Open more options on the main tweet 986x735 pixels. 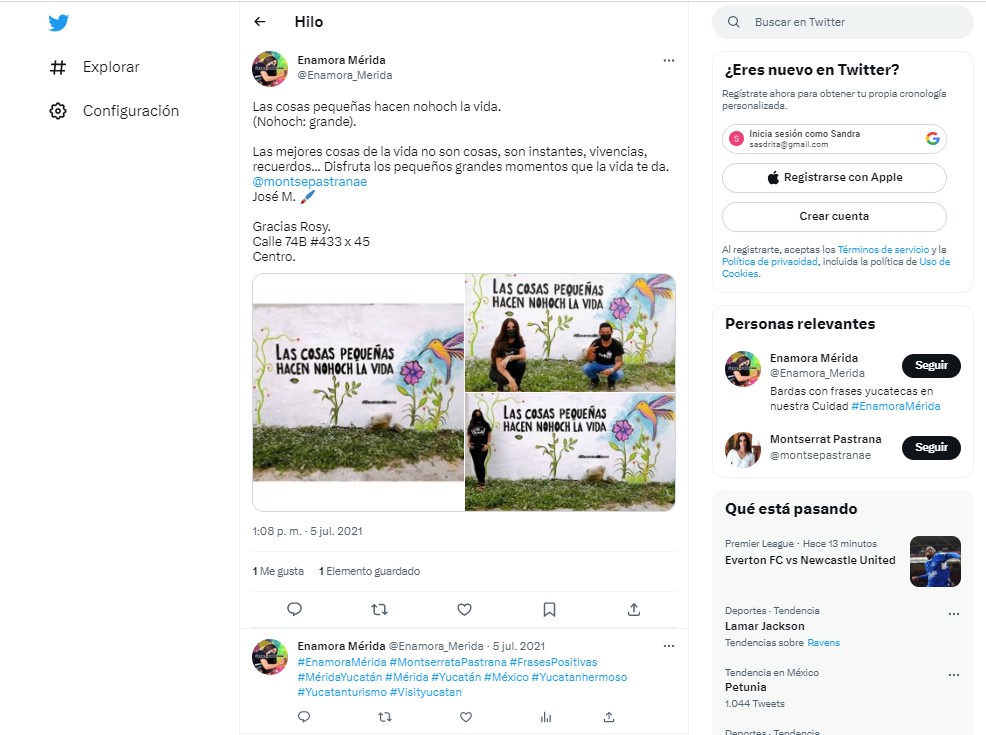pos(668,60)
